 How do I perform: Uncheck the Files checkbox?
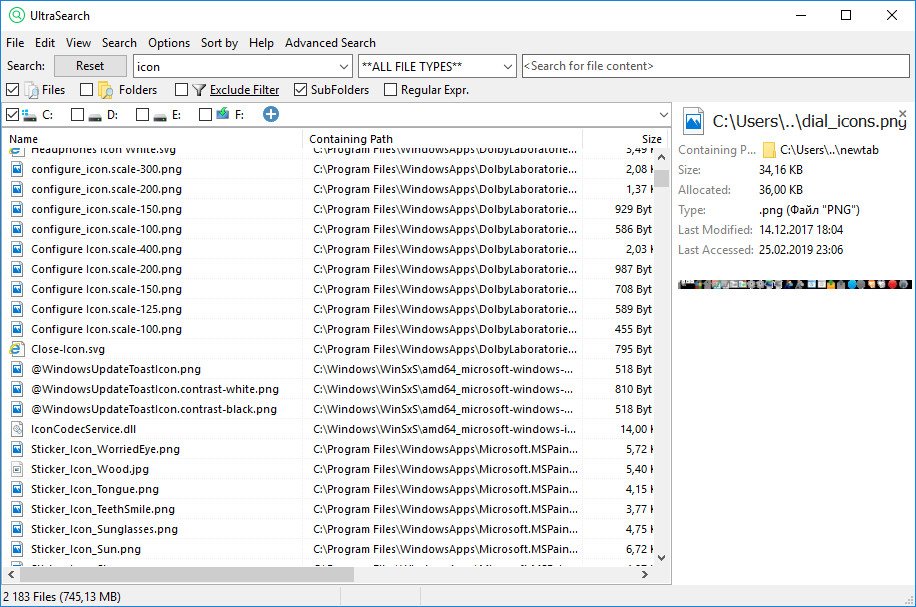point(12,90)
